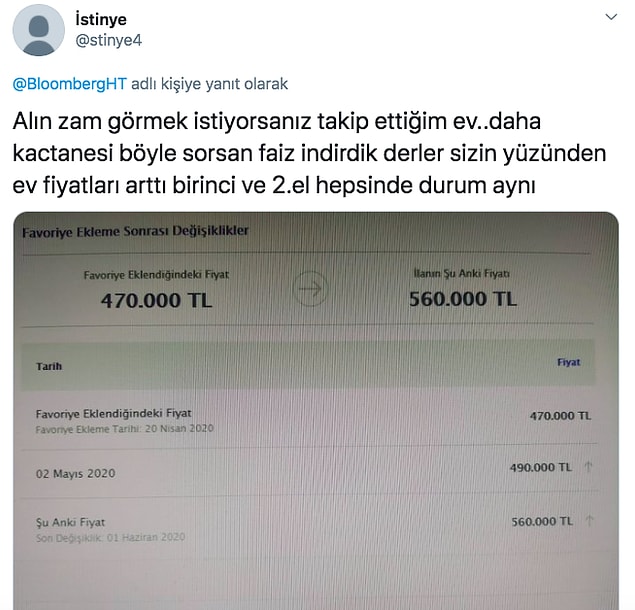
Task: Select the Favoriye Eklendiğindeki Fiyat row
Action: [x=310, y=420]
